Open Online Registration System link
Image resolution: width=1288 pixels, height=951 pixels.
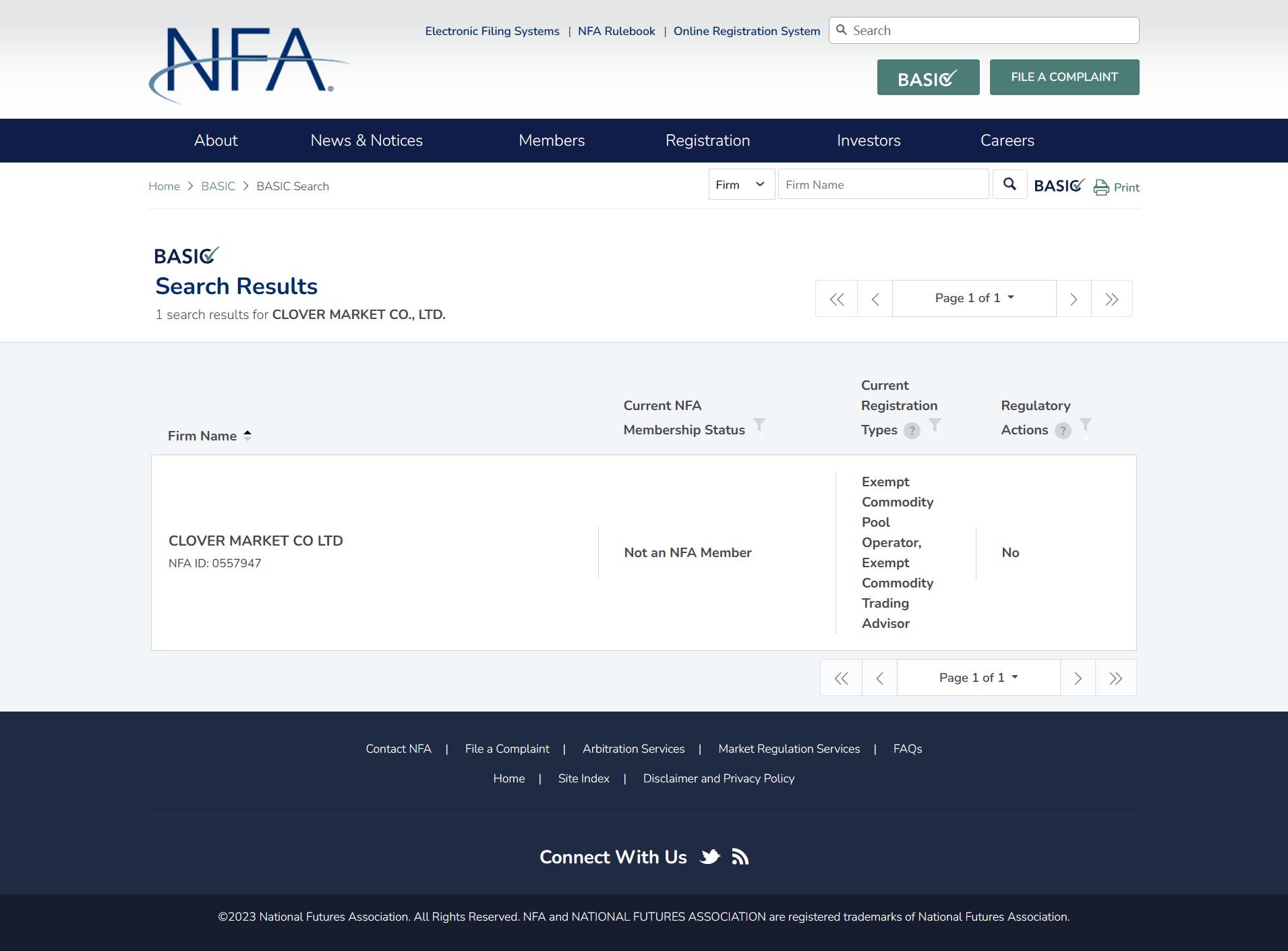coord(747,31)
